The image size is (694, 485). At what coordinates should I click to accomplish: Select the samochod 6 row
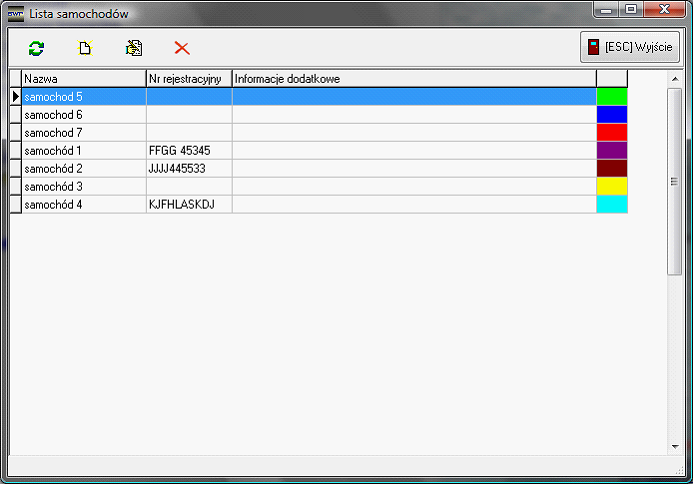(x=84, y=115)
